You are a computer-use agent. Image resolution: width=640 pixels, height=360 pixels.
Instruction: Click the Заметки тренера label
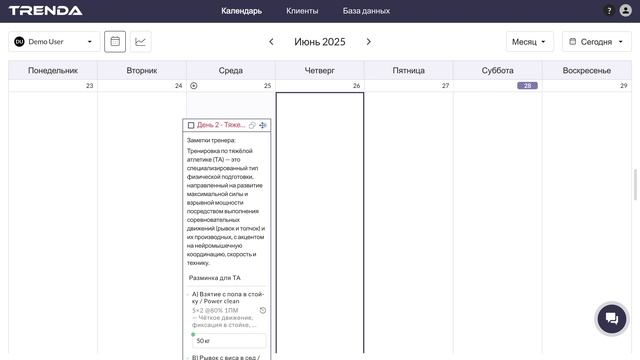click(x=211, y=140)
